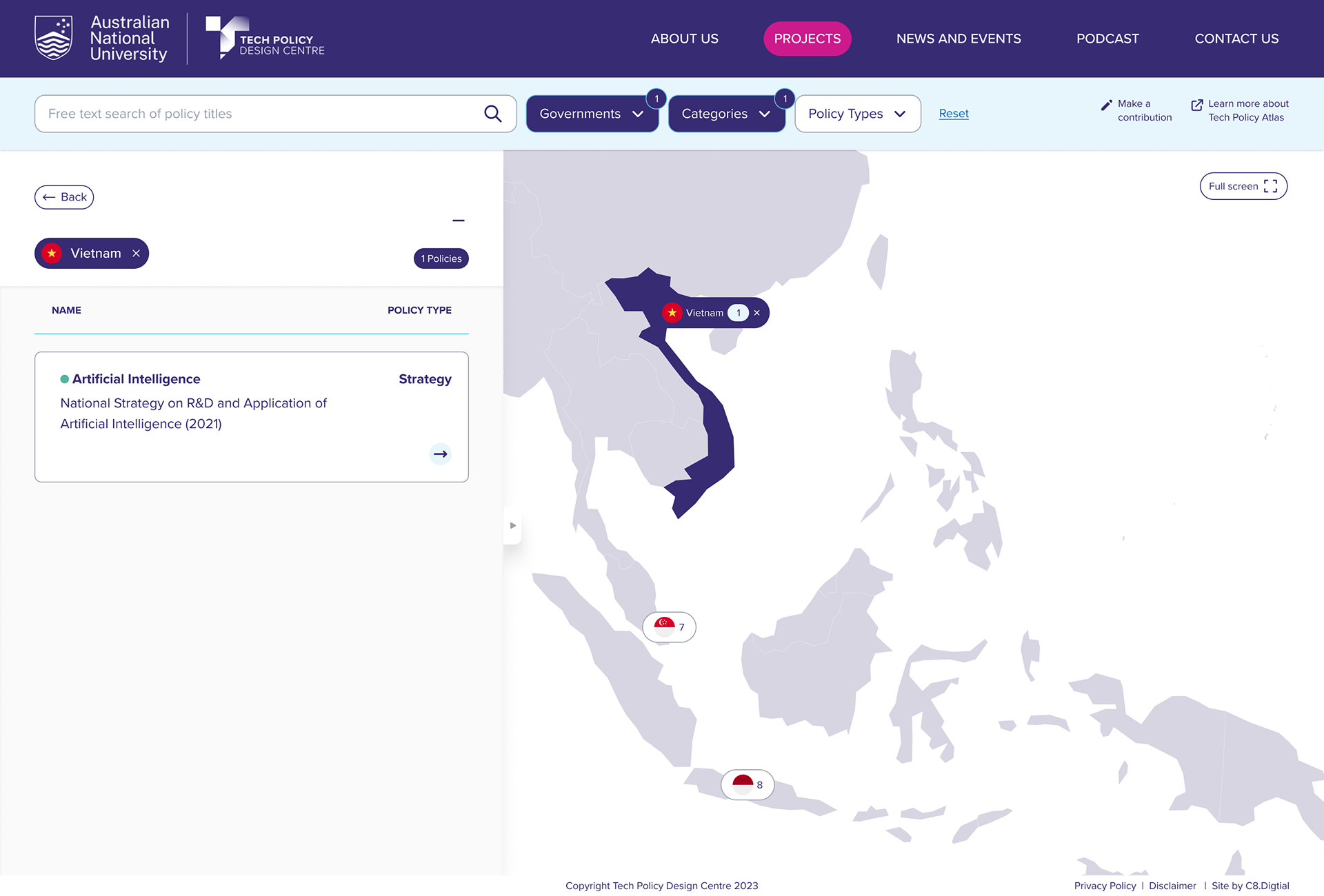Viewport: 1324px width, 896px height.
Task: Click the Categories filter count badge
Action: click(x=785, y=99)
